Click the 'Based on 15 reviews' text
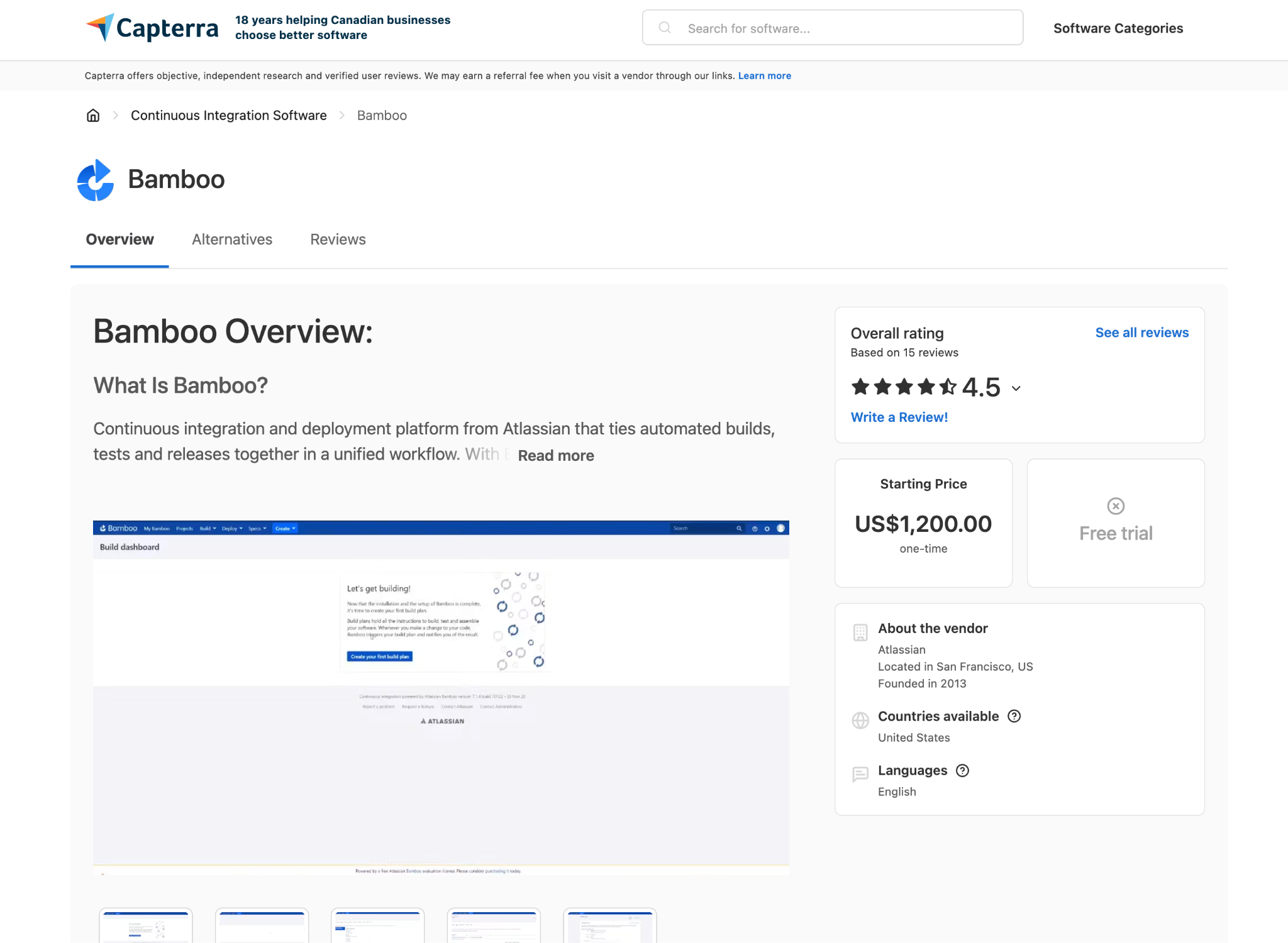This screenshot has width=1288, height=943. click(904, 353)
